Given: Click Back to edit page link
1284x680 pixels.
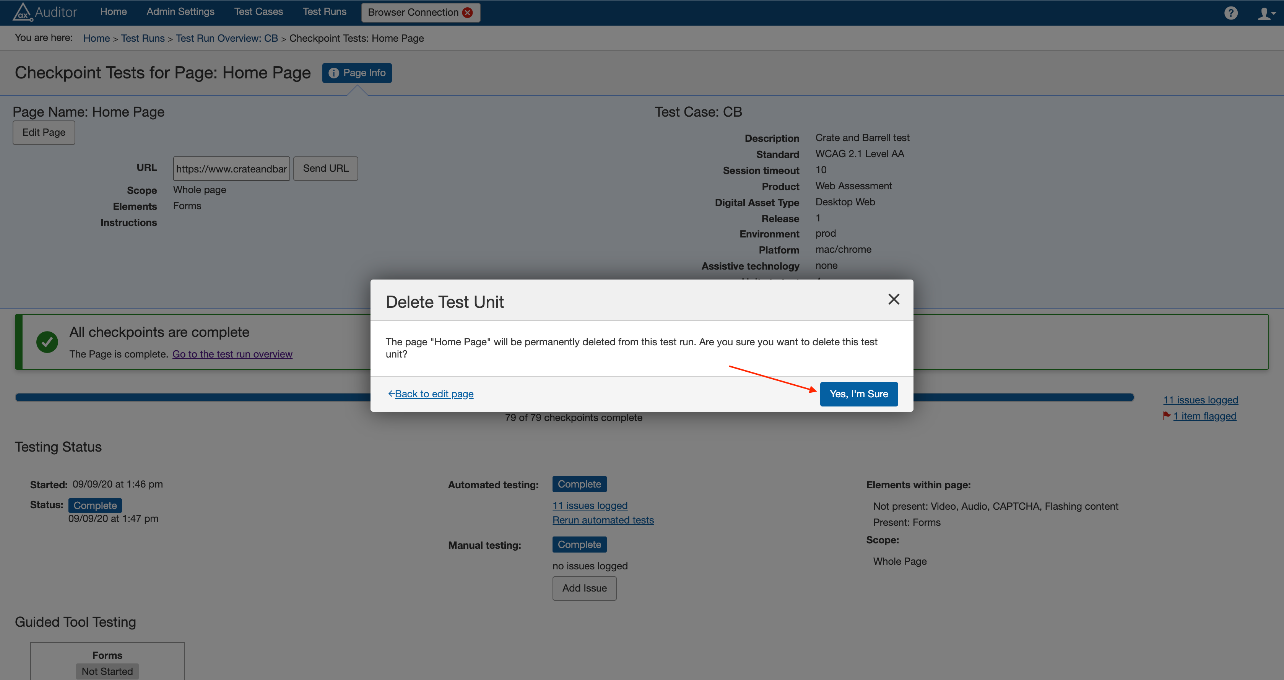Looking at the screenshot, I should click(x=433, y=394).
